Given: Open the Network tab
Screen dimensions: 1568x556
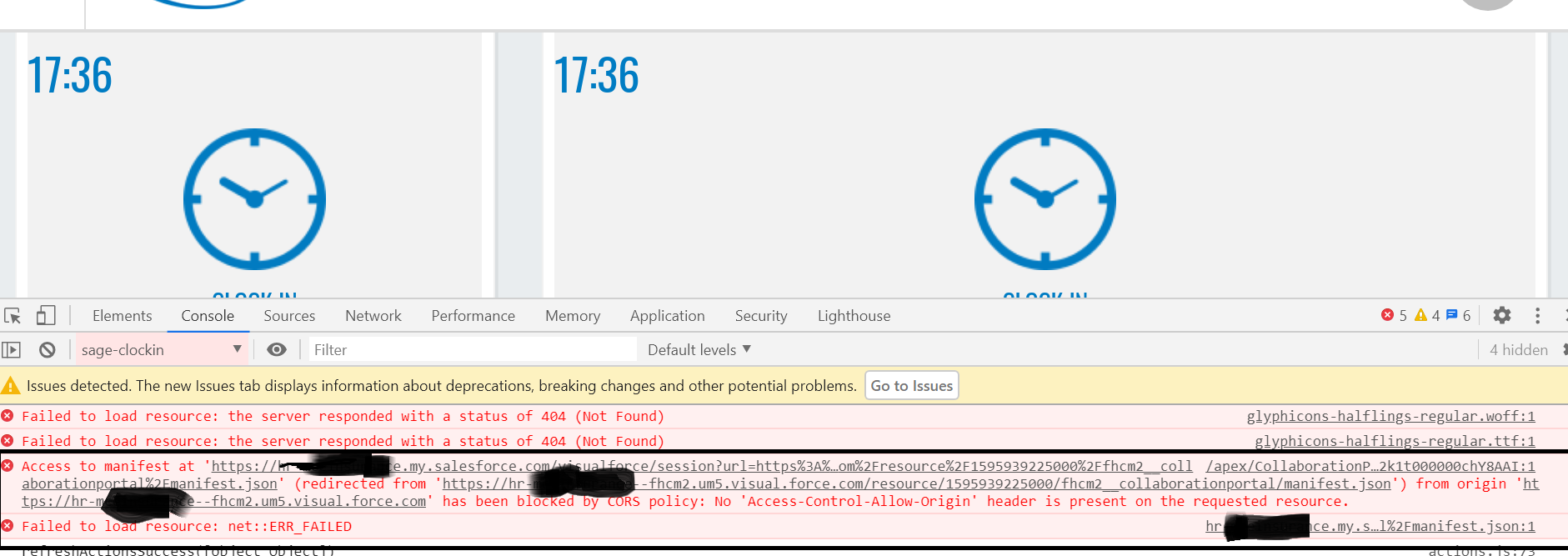Looking at the screenshot, I should 373,316.
